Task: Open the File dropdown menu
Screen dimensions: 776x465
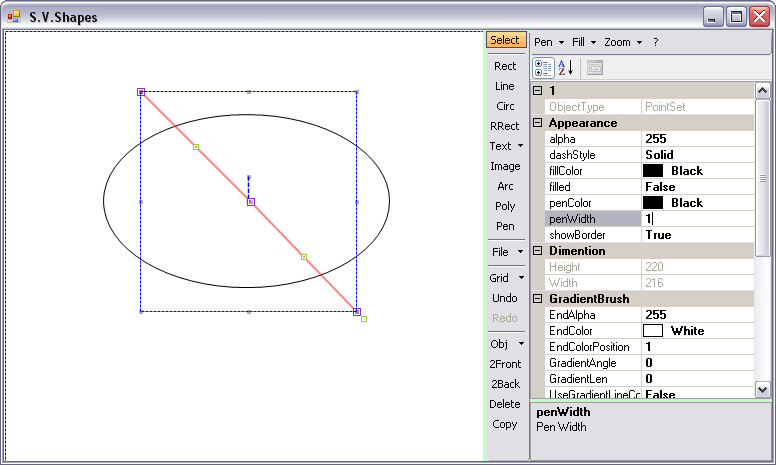Action: point(506,252)
